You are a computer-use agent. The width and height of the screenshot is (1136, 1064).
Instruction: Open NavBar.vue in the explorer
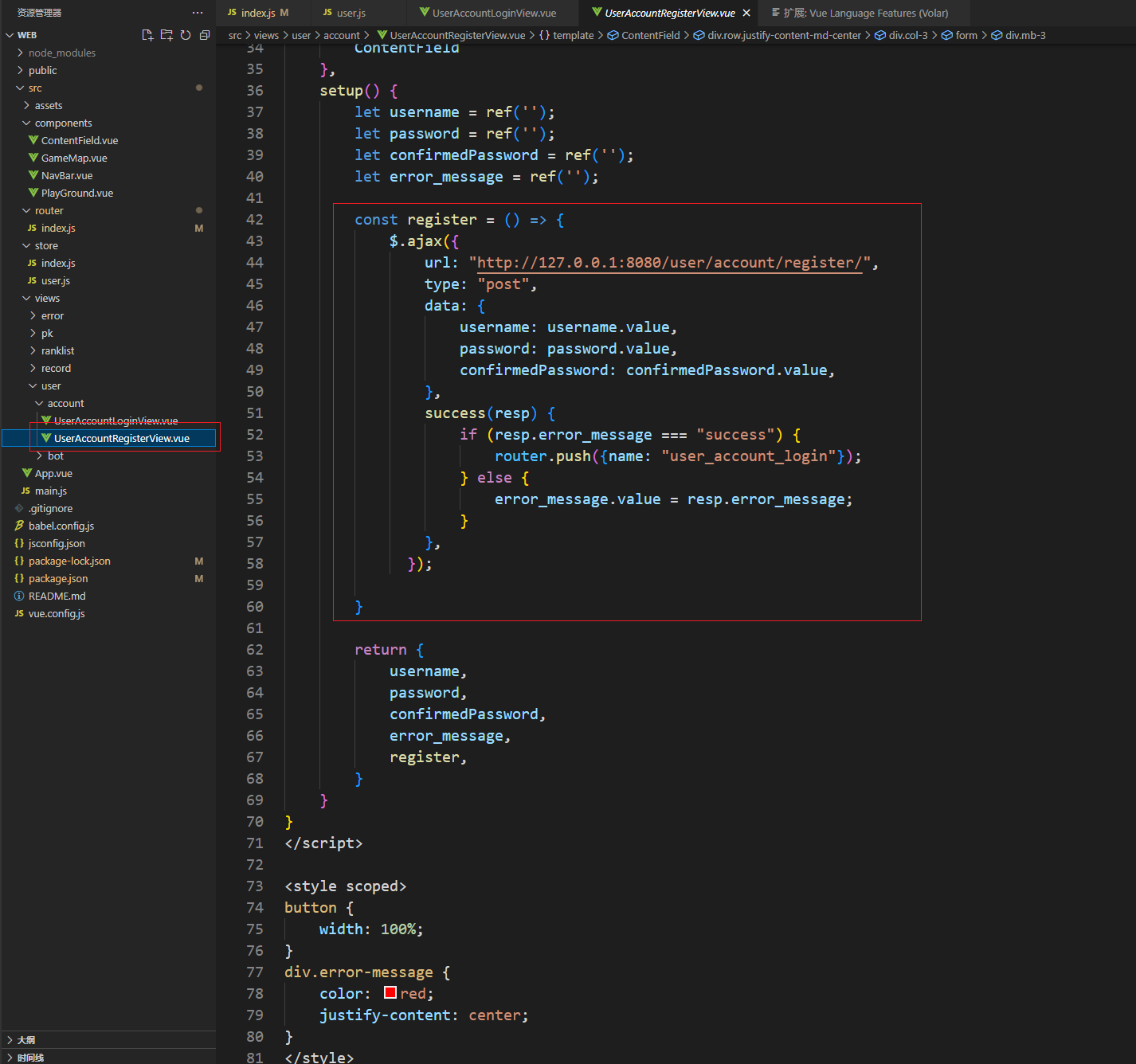67,175
